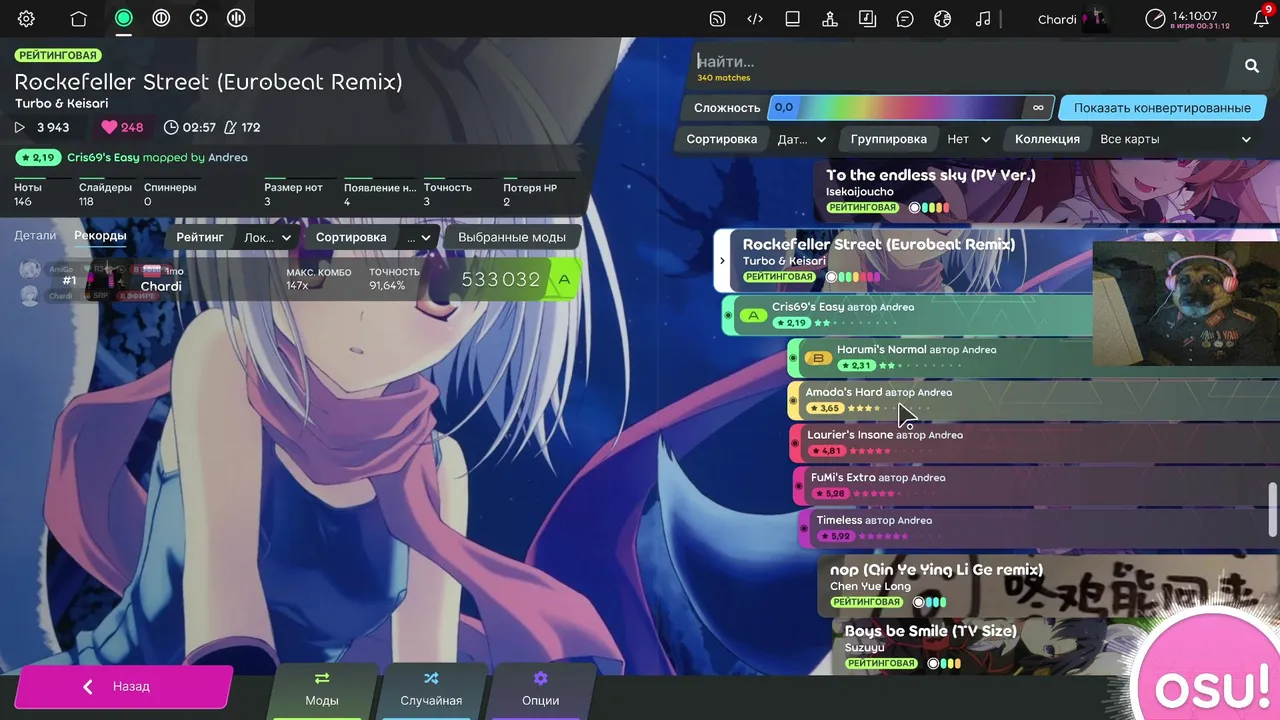
Task: Click mapper name Andrea link
Action: pyautogui.click(x=228, y=157)
